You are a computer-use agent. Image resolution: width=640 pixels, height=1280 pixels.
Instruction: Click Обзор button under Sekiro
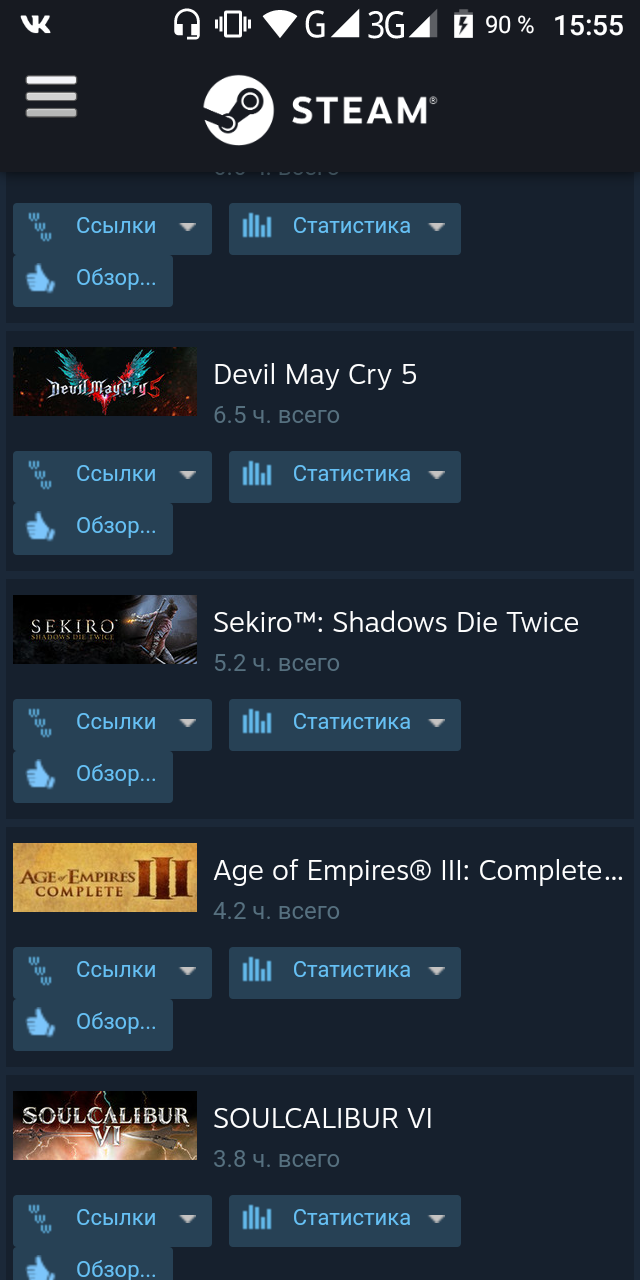[x=93, y=776]
